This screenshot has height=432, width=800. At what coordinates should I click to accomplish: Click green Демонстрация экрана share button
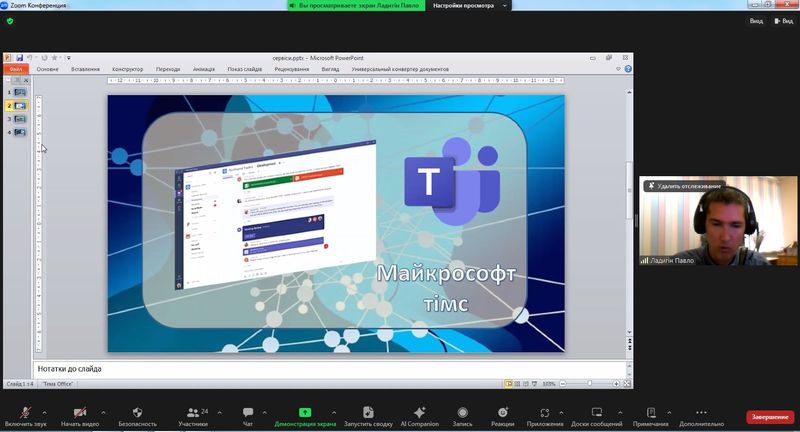tap(305, 416)
